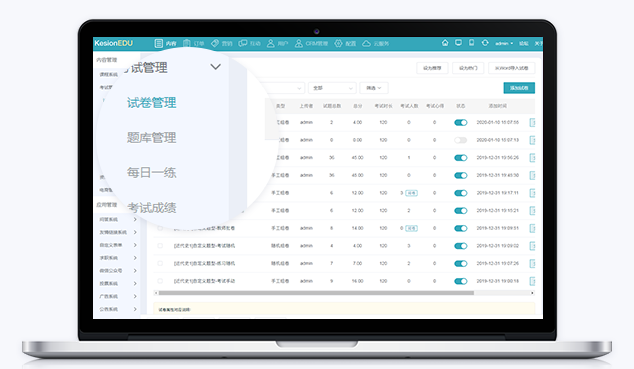Select the gear icon for 配置
Screen dimensions: 634x369
338,43
